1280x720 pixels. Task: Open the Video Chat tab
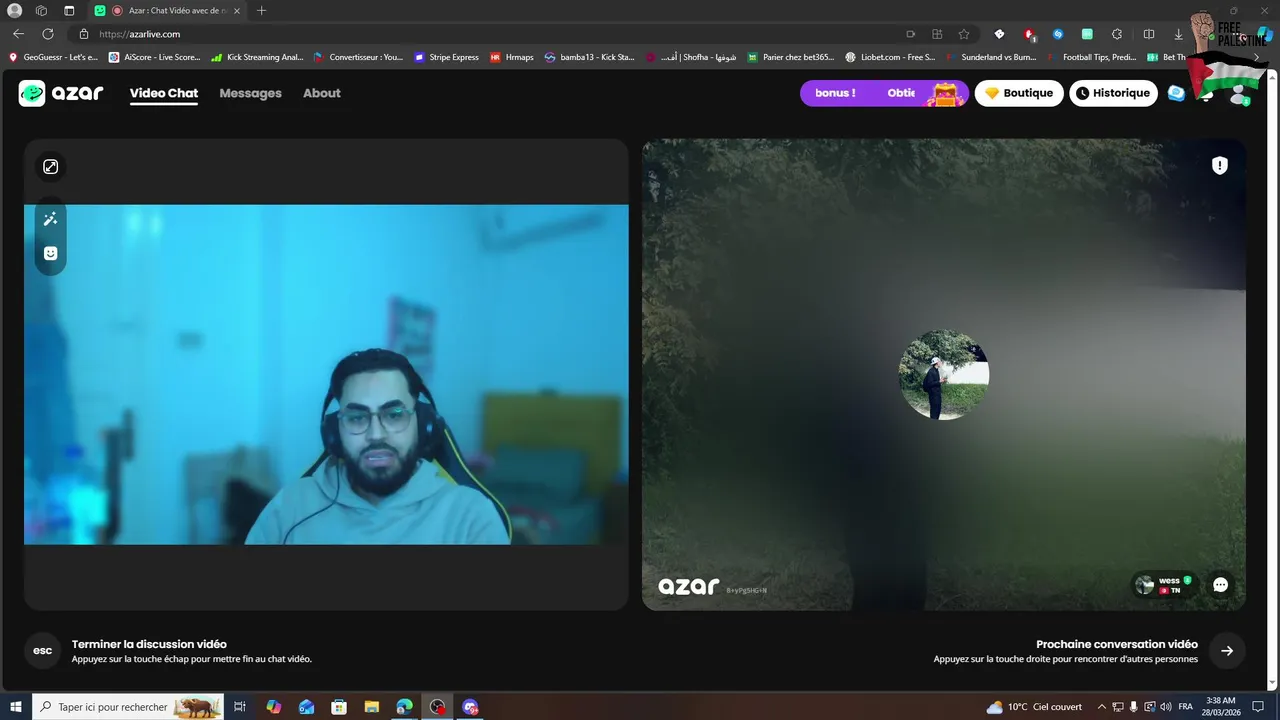[164, 93]
